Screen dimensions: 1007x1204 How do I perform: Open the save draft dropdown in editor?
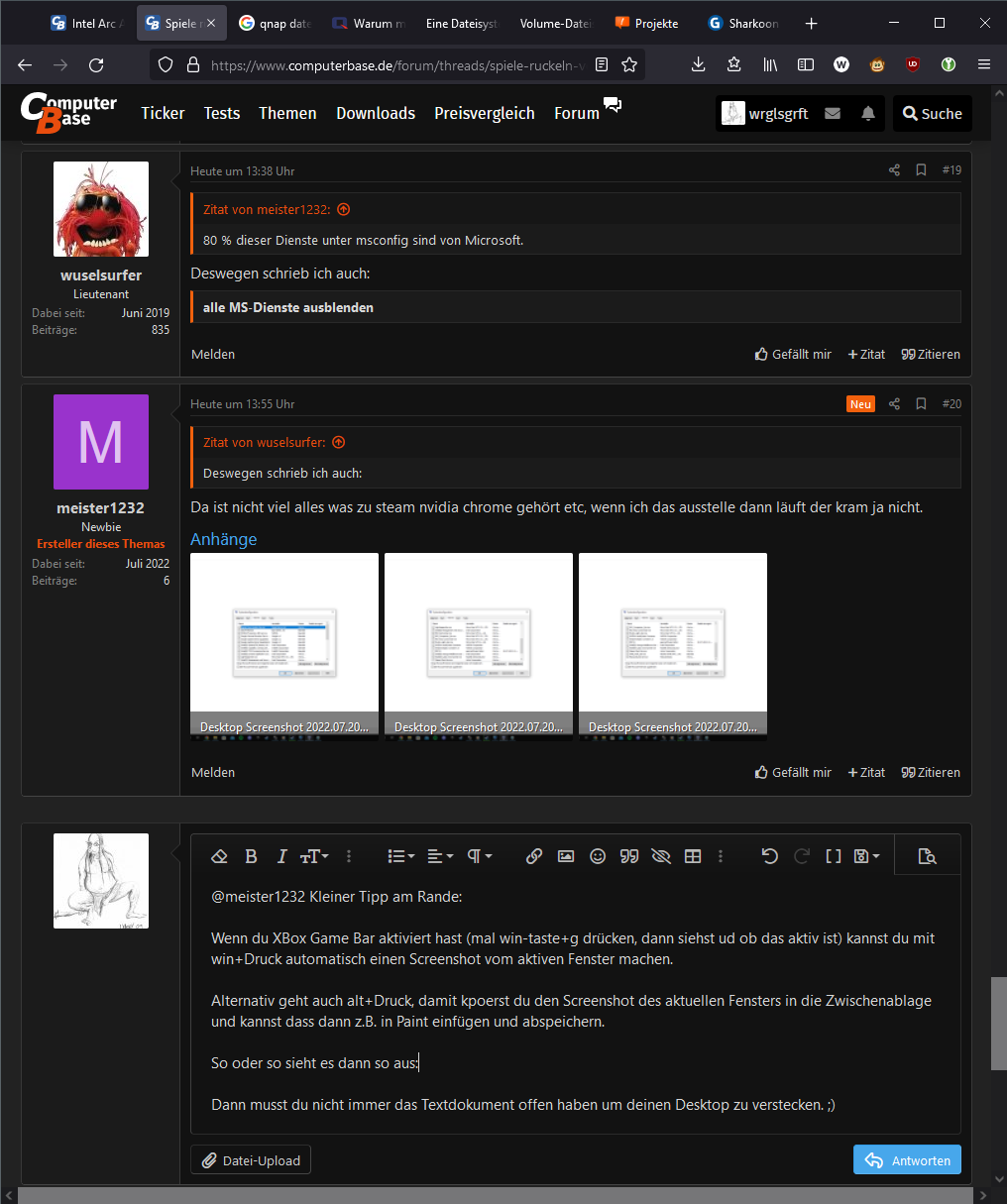(866, 856)
